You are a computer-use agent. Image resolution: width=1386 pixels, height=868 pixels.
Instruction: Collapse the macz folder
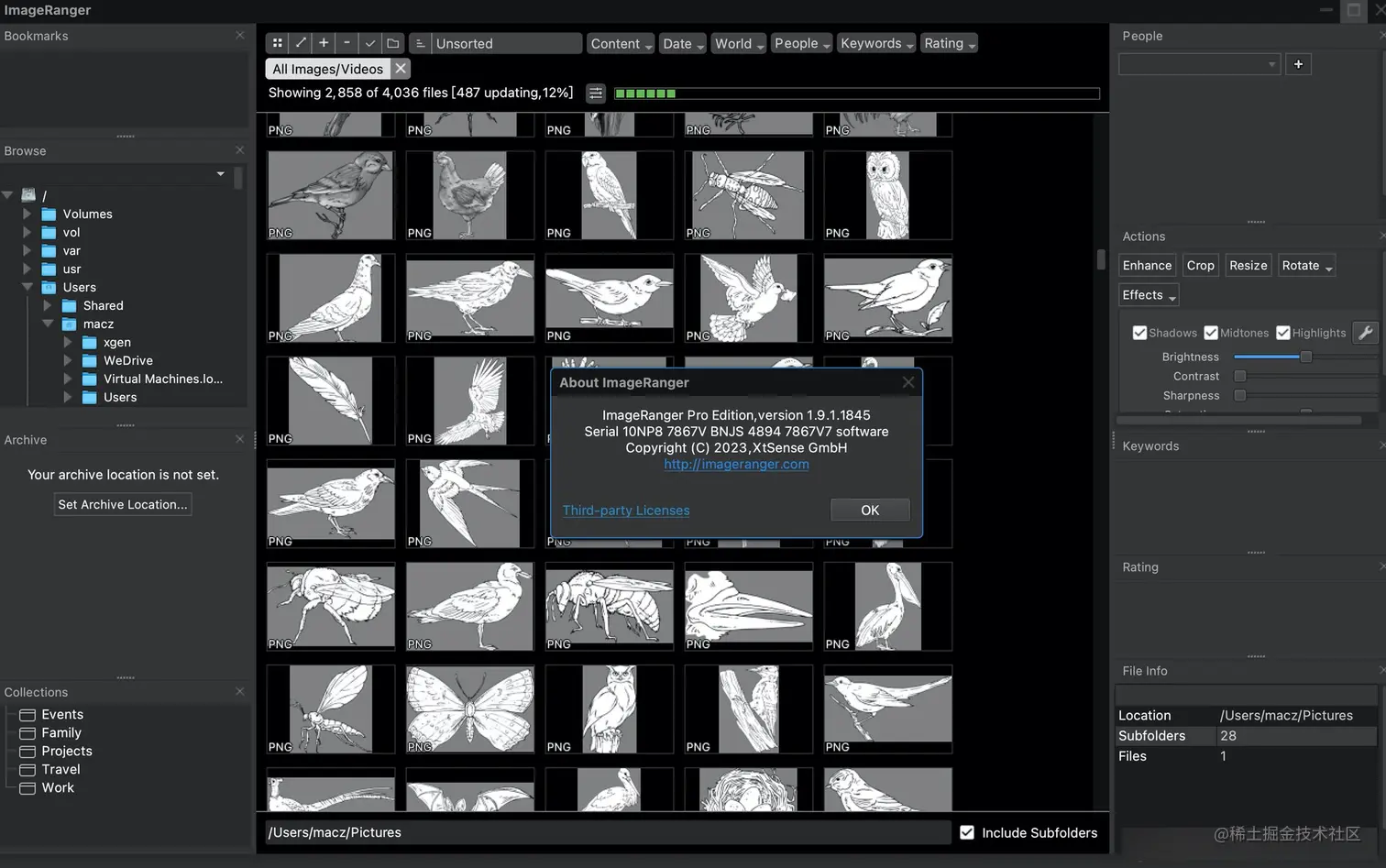click(x=48, y=324)
